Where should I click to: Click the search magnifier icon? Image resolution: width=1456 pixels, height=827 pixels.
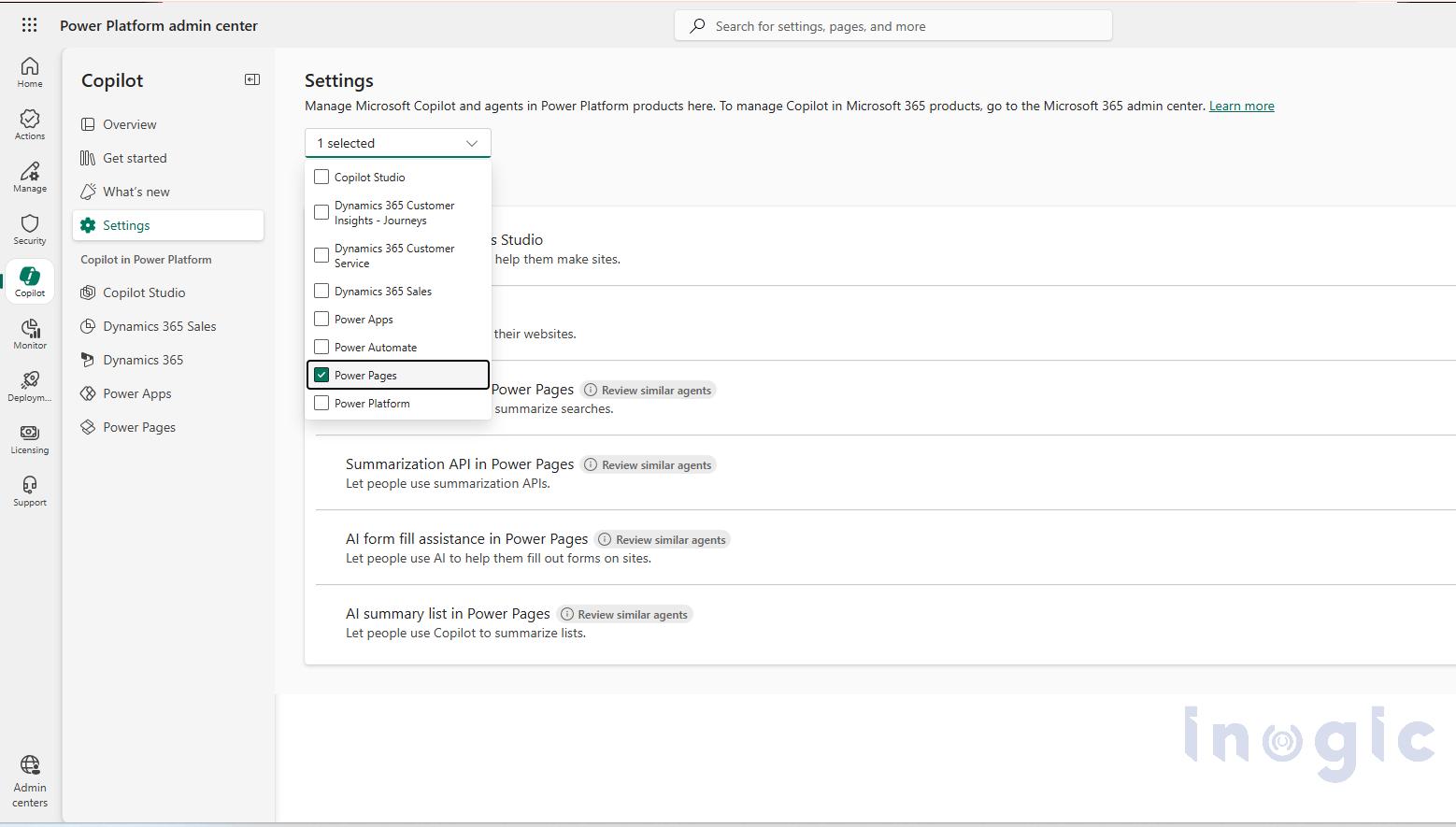click(697, 26)
